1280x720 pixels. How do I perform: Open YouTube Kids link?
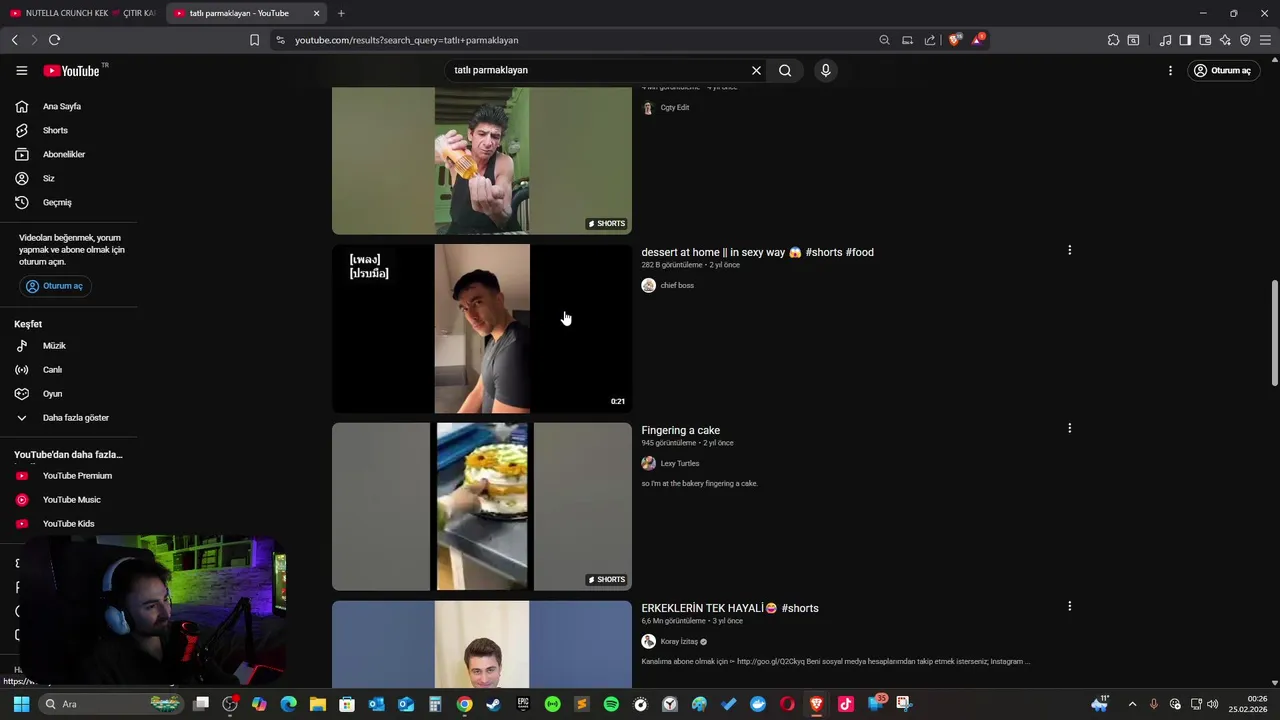pos(68,524)
